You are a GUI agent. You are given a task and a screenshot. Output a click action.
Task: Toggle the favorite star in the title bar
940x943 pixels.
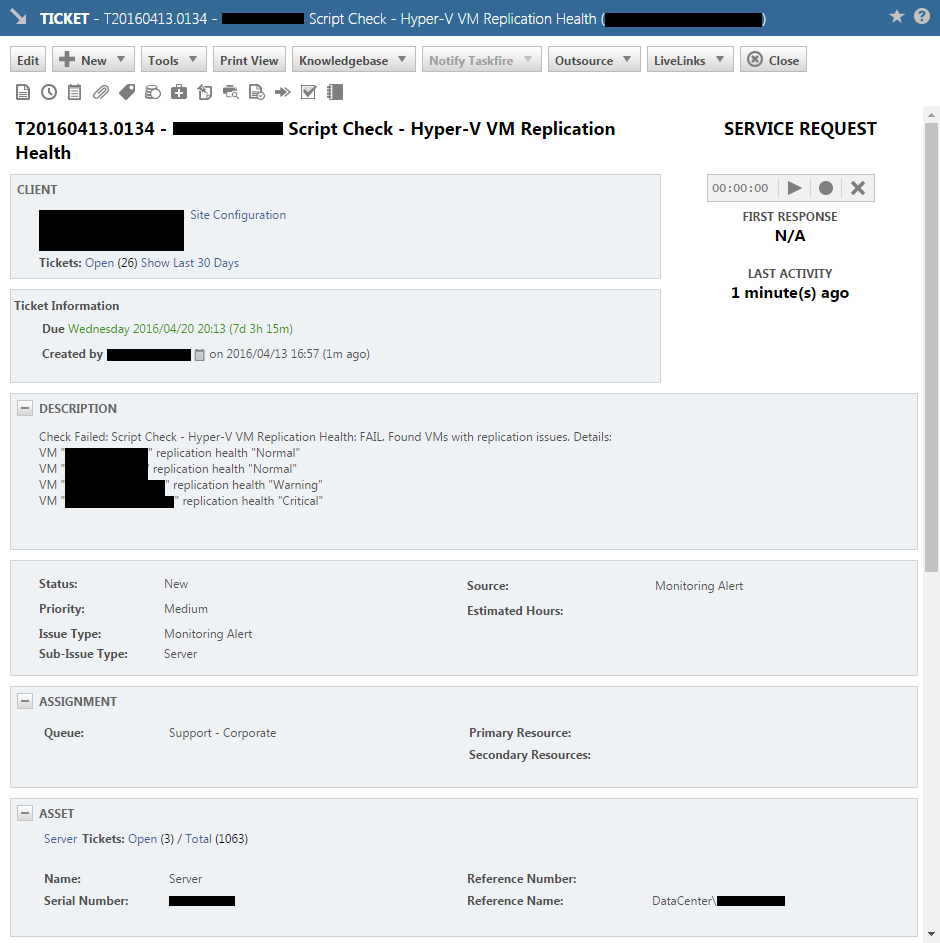(897, 17)
